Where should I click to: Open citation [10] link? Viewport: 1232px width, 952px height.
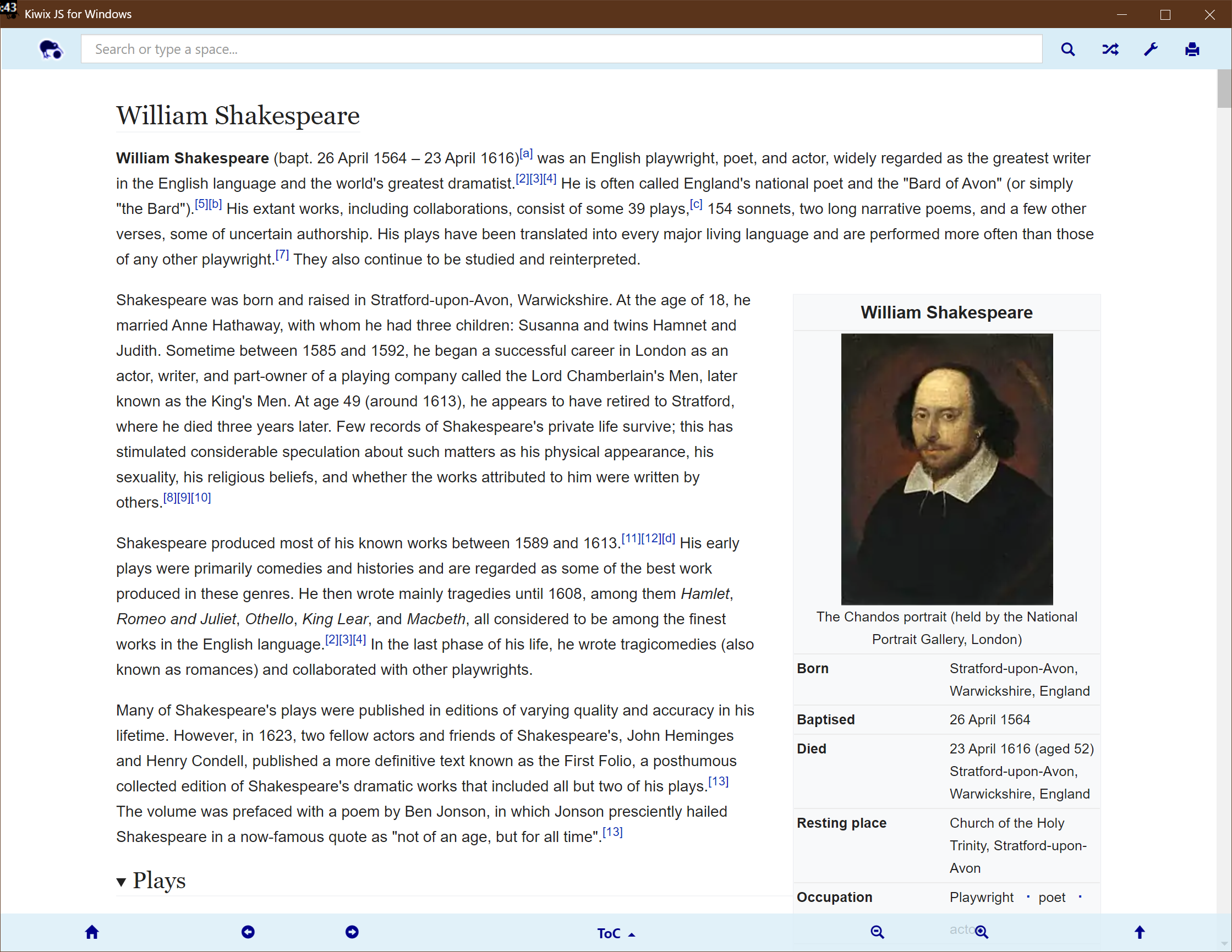(201, 497)
